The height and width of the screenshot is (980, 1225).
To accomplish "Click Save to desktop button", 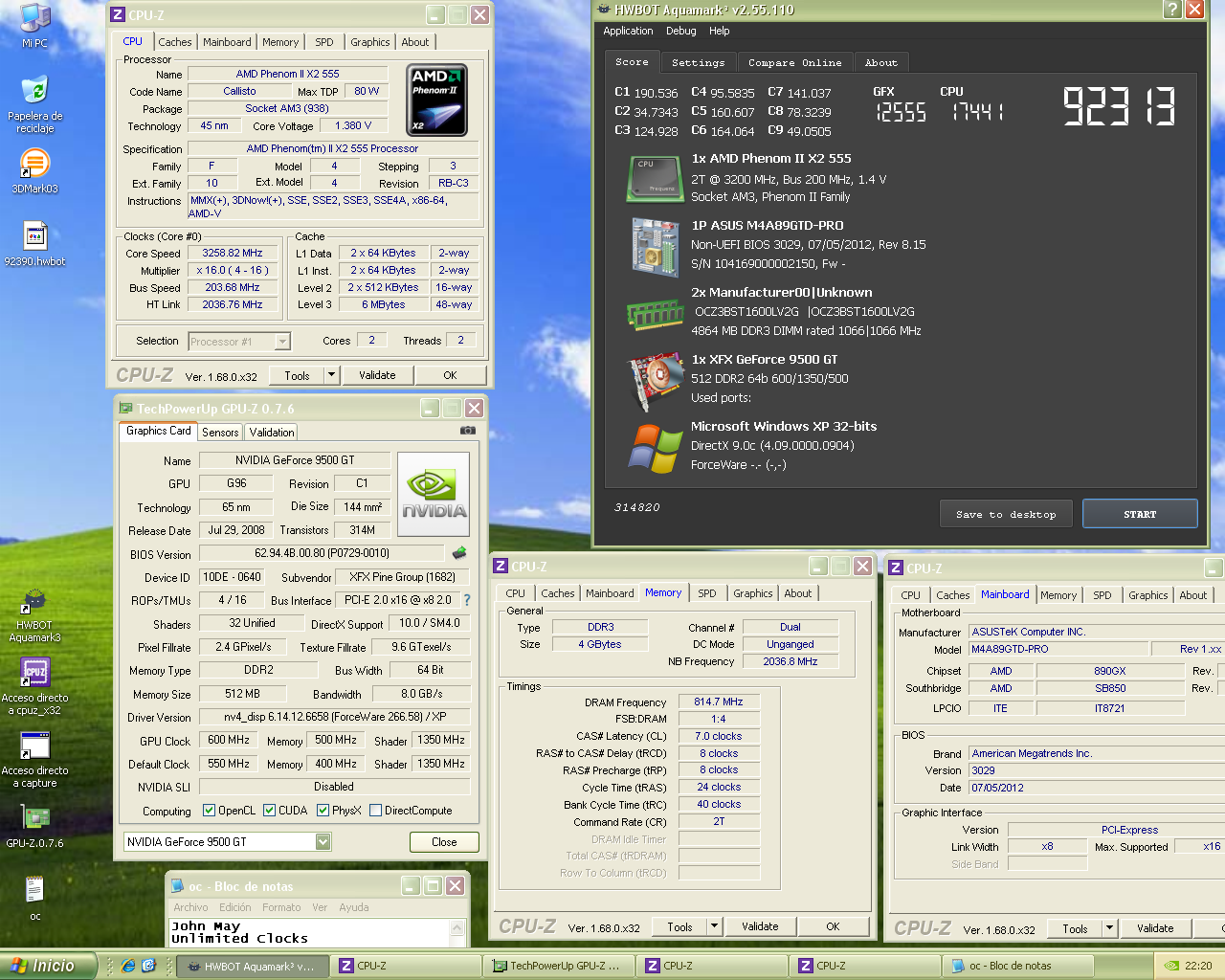I will point(1006,514).
